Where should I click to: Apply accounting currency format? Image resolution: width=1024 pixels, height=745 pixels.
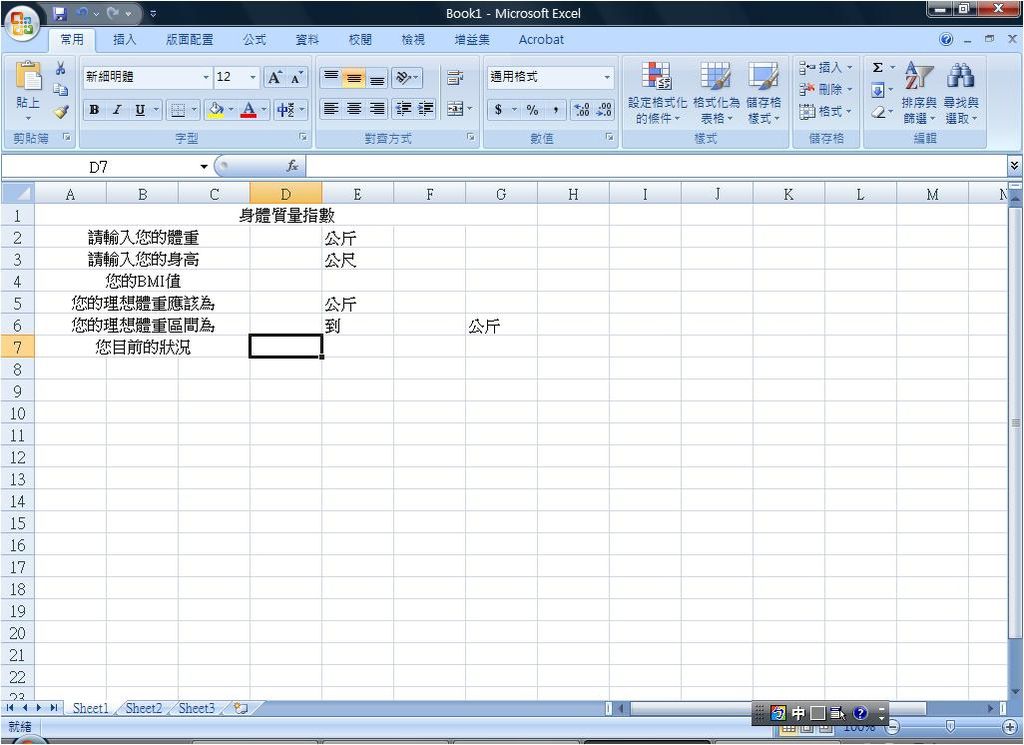point(498,110)
